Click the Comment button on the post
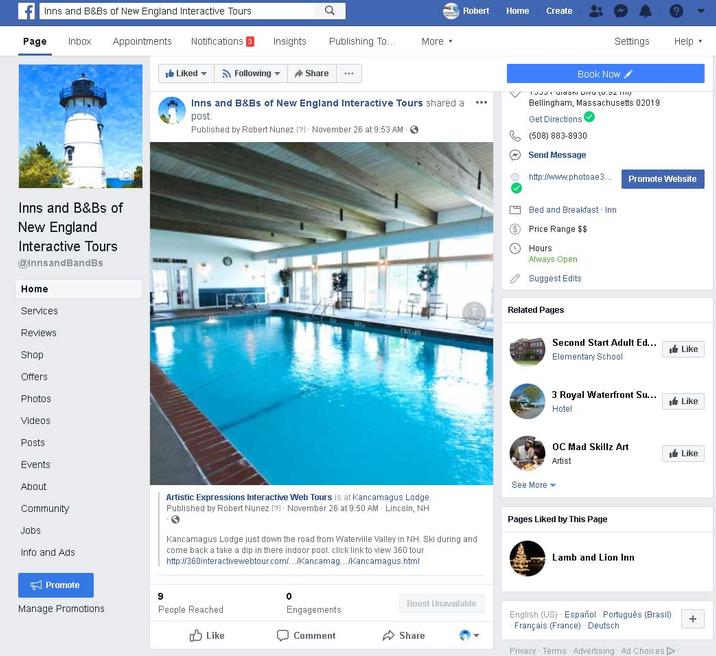 pos(306,635)
